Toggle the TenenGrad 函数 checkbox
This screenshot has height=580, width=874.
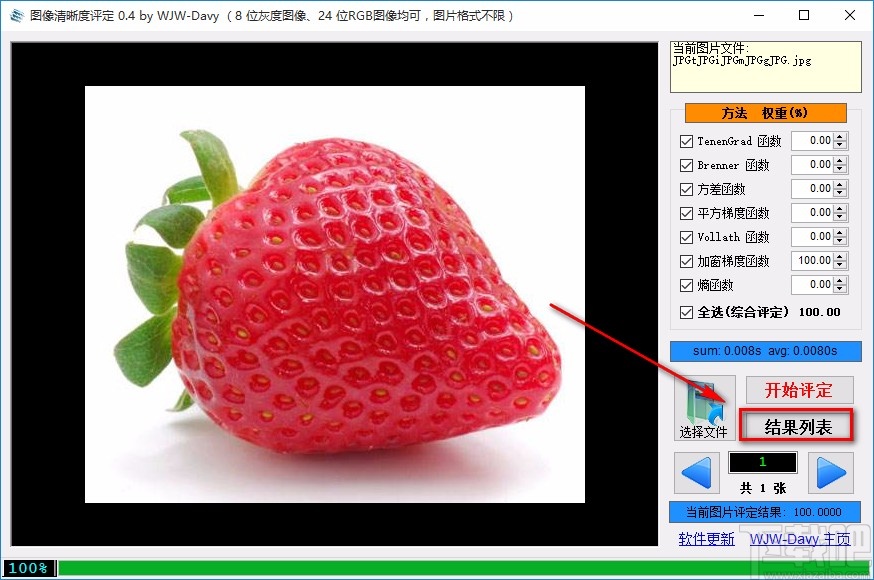(686, 142)
